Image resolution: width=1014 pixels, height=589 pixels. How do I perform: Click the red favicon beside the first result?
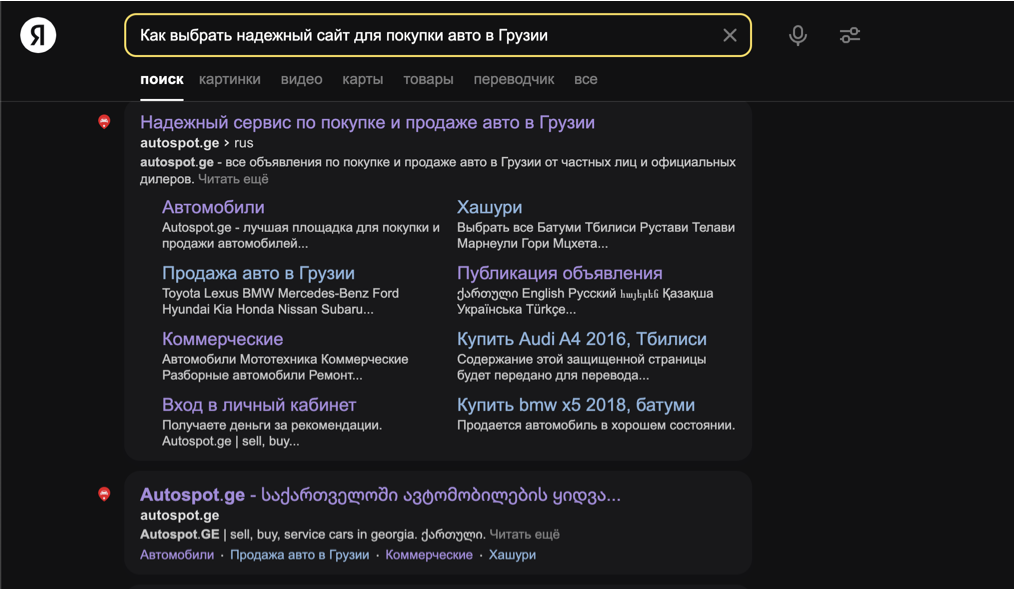[x=104, y=122]
